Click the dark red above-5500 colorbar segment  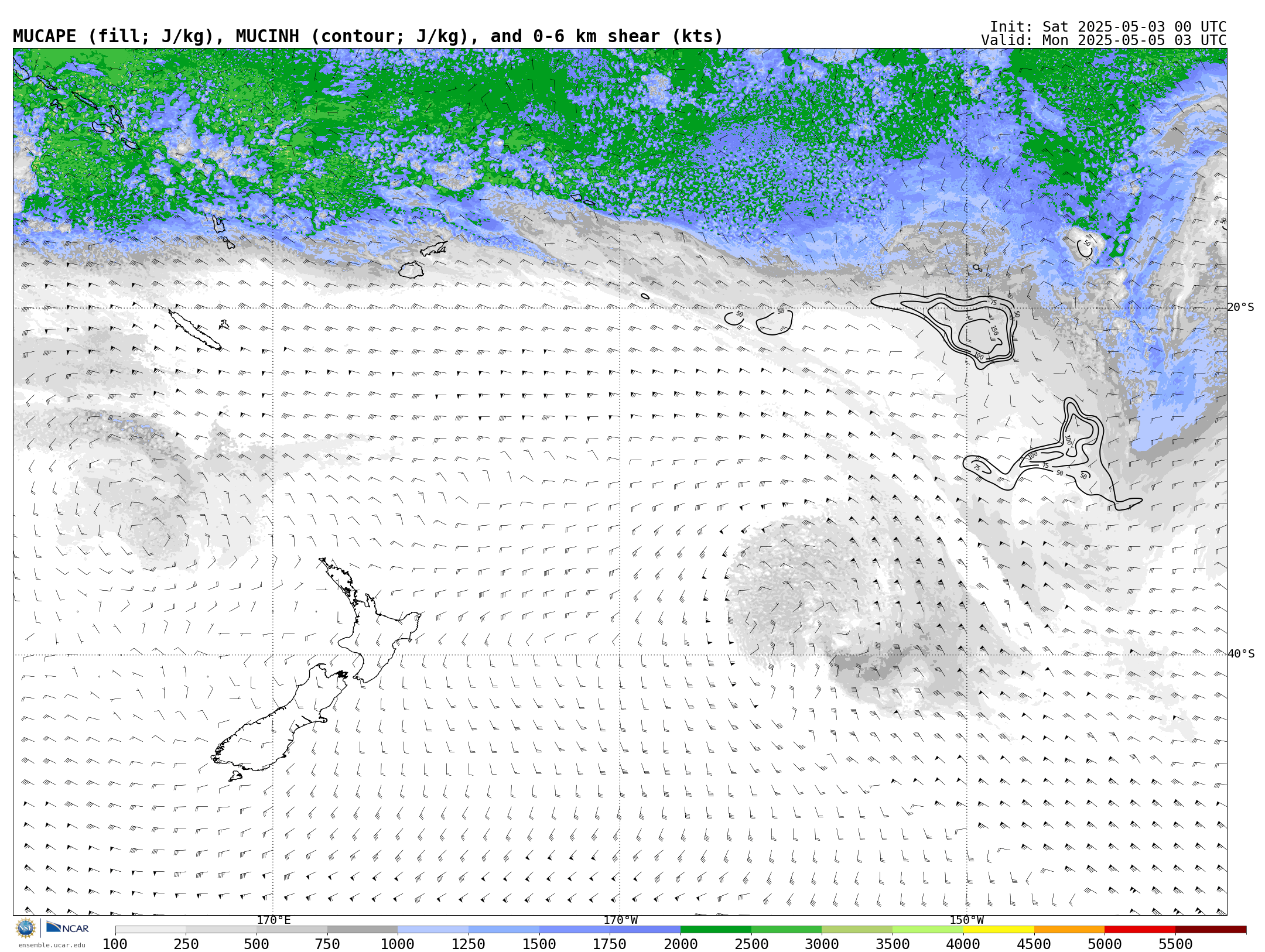tap(1211, 930)
